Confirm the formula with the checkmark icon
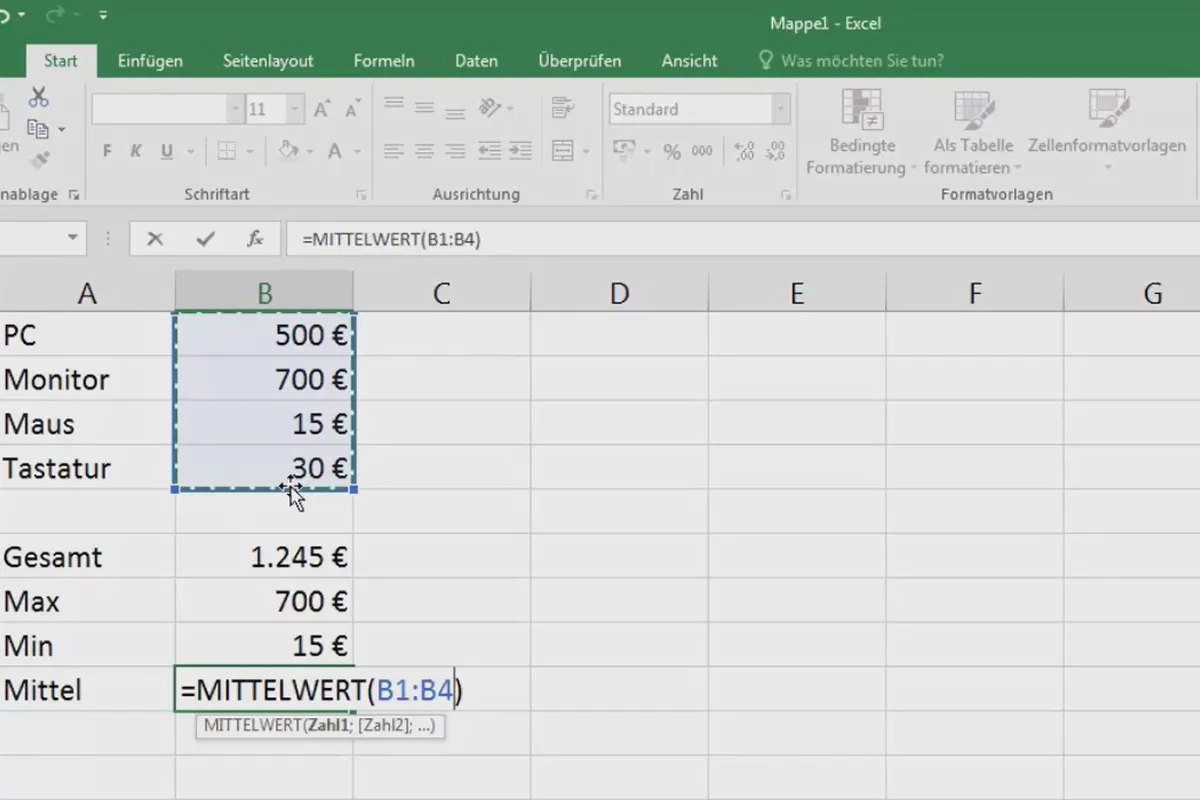The width and height of the screenshot is (1200, 800). 206,239
